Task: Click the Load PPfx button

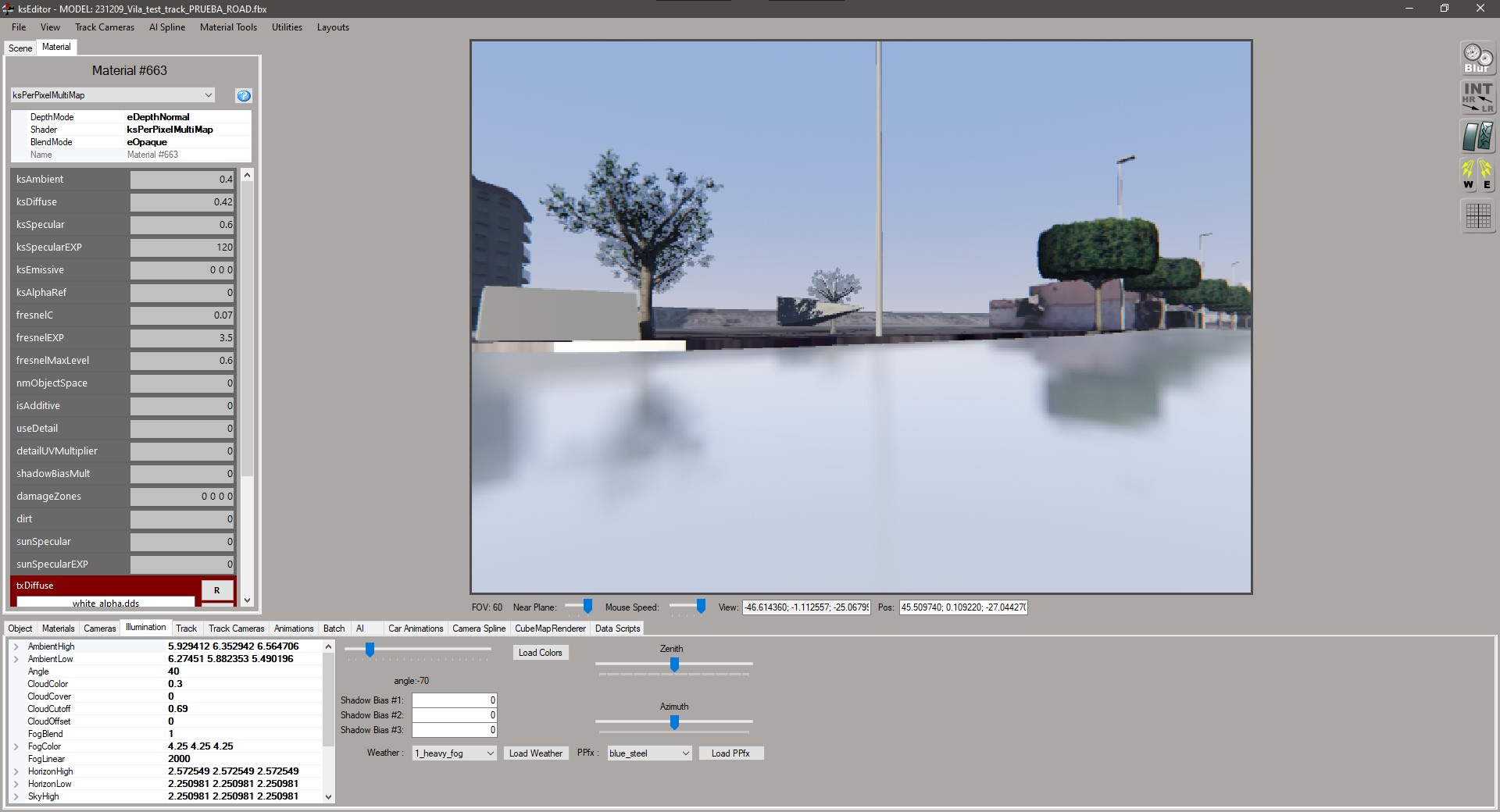Action: (x=730, y=753)
